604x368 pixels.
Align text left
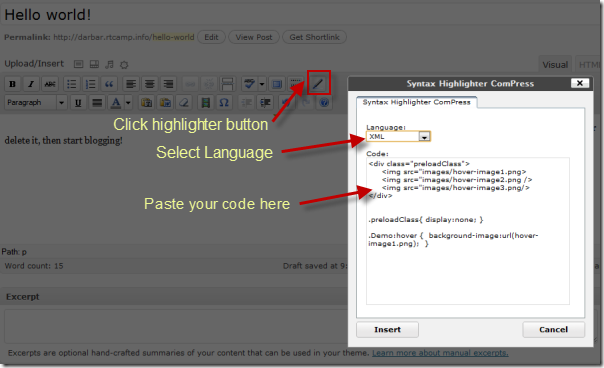coord(131,84)
